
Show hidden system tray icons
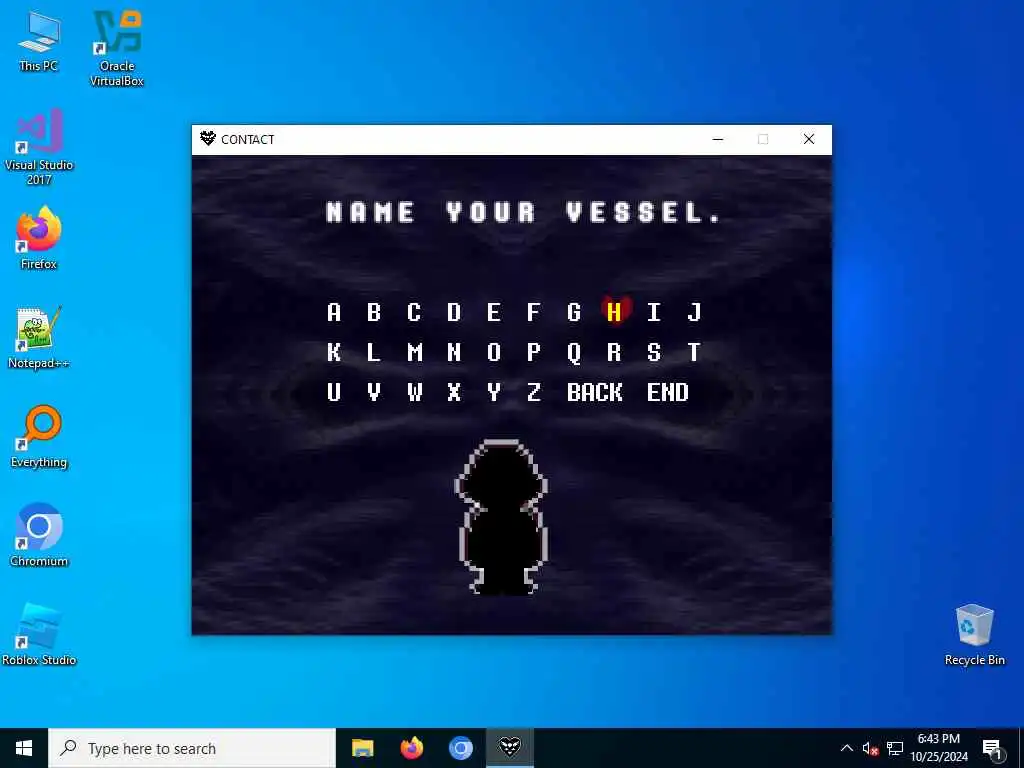click(x=846, y=748)
